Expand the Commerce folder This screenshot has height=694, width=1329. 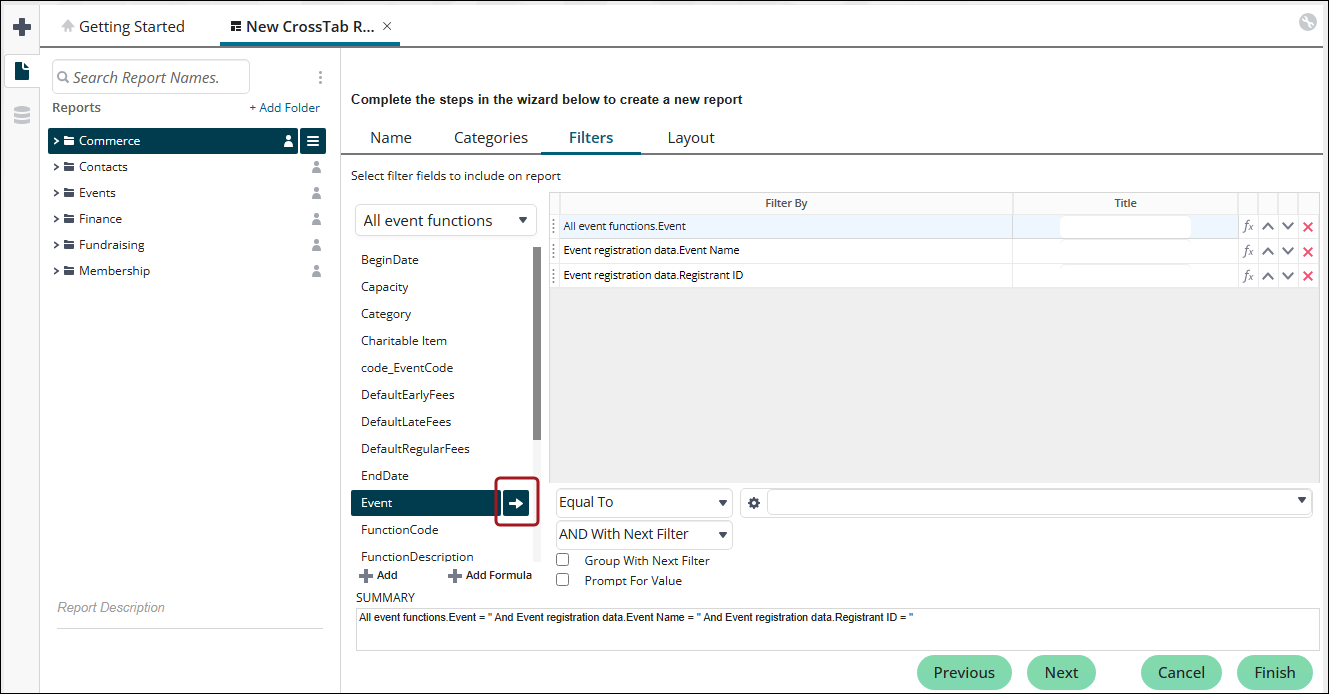pos(57,141)
